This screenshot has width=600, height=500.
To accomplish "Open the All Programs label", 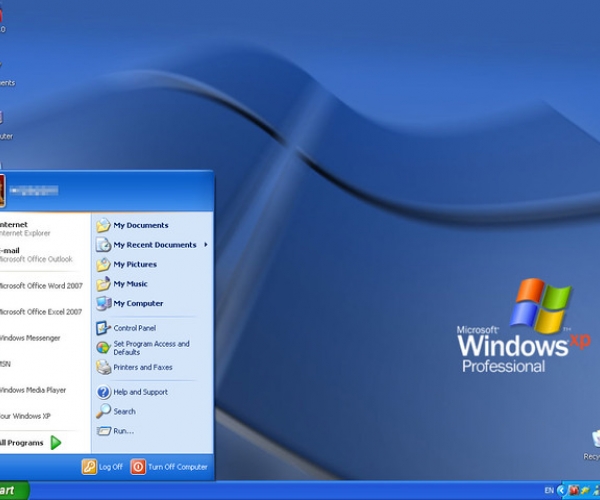I will coord(21,443).
